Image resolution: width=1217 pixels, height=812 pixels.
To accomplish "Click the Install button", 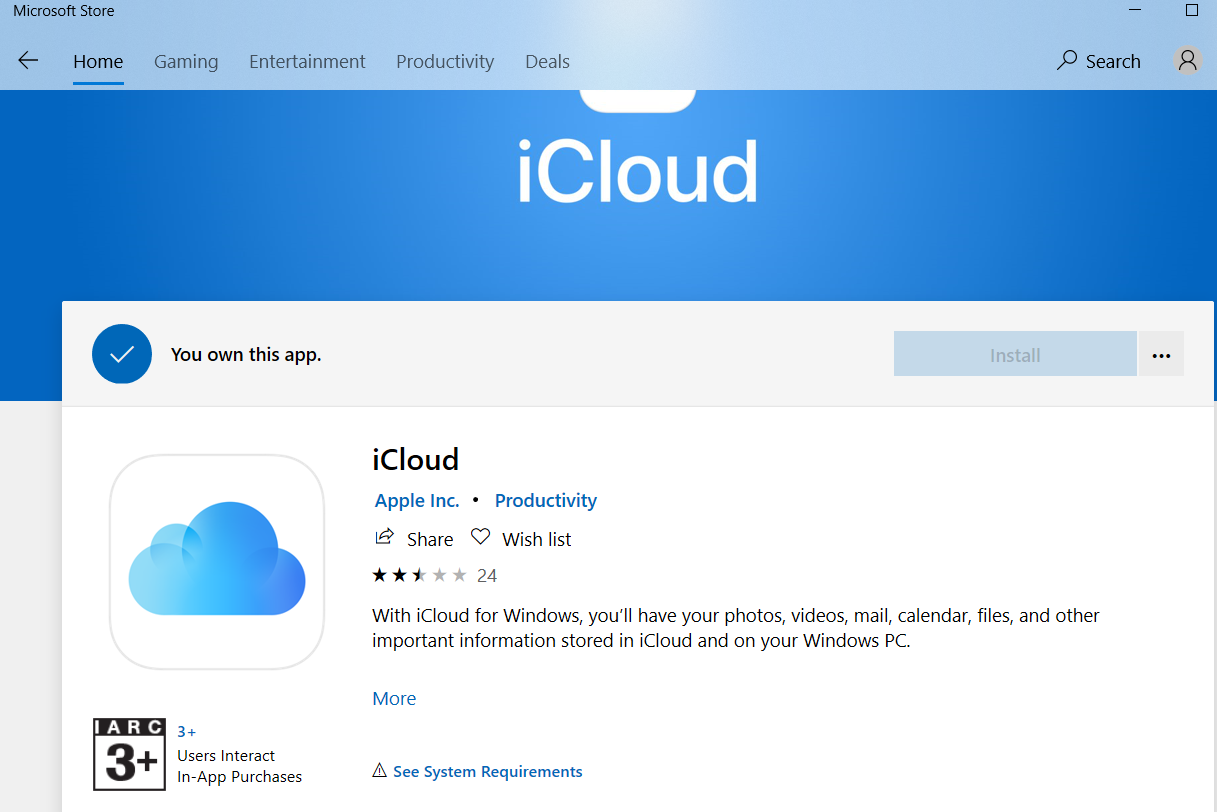I will pyautogui.click(x=1015, y=355).
